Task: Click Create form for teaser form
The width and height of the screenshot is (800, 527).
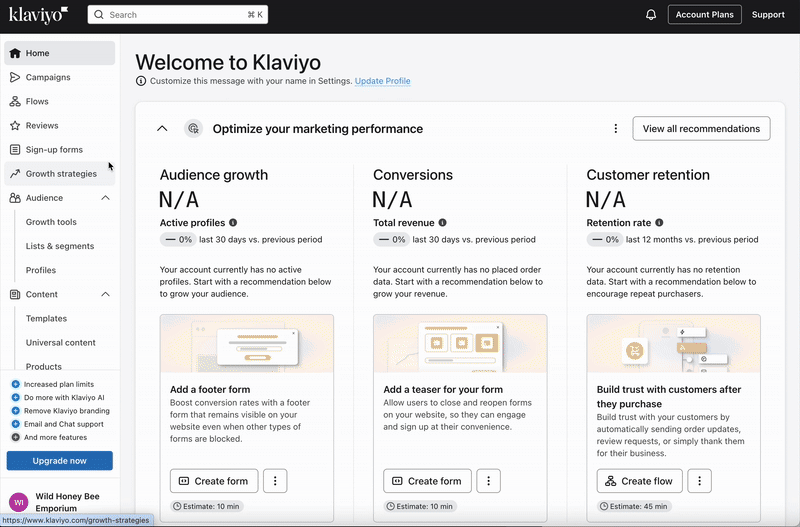Action: coord(428,481)
